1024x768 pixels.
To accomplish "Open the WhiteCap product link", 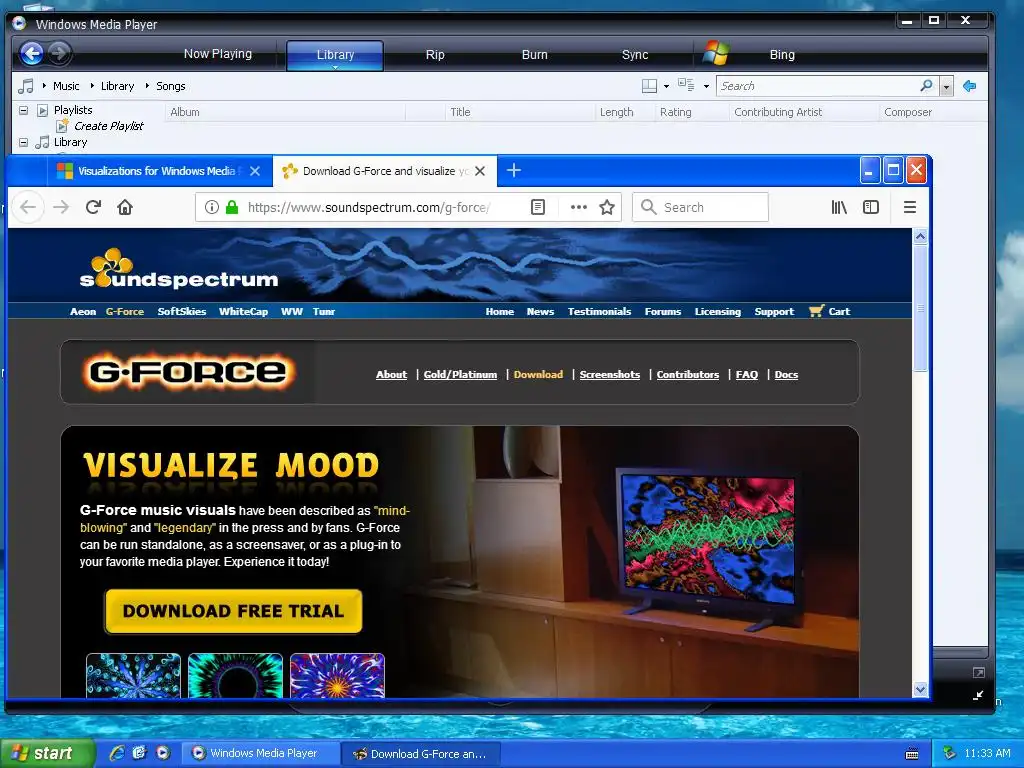I will tap(244, 312).
